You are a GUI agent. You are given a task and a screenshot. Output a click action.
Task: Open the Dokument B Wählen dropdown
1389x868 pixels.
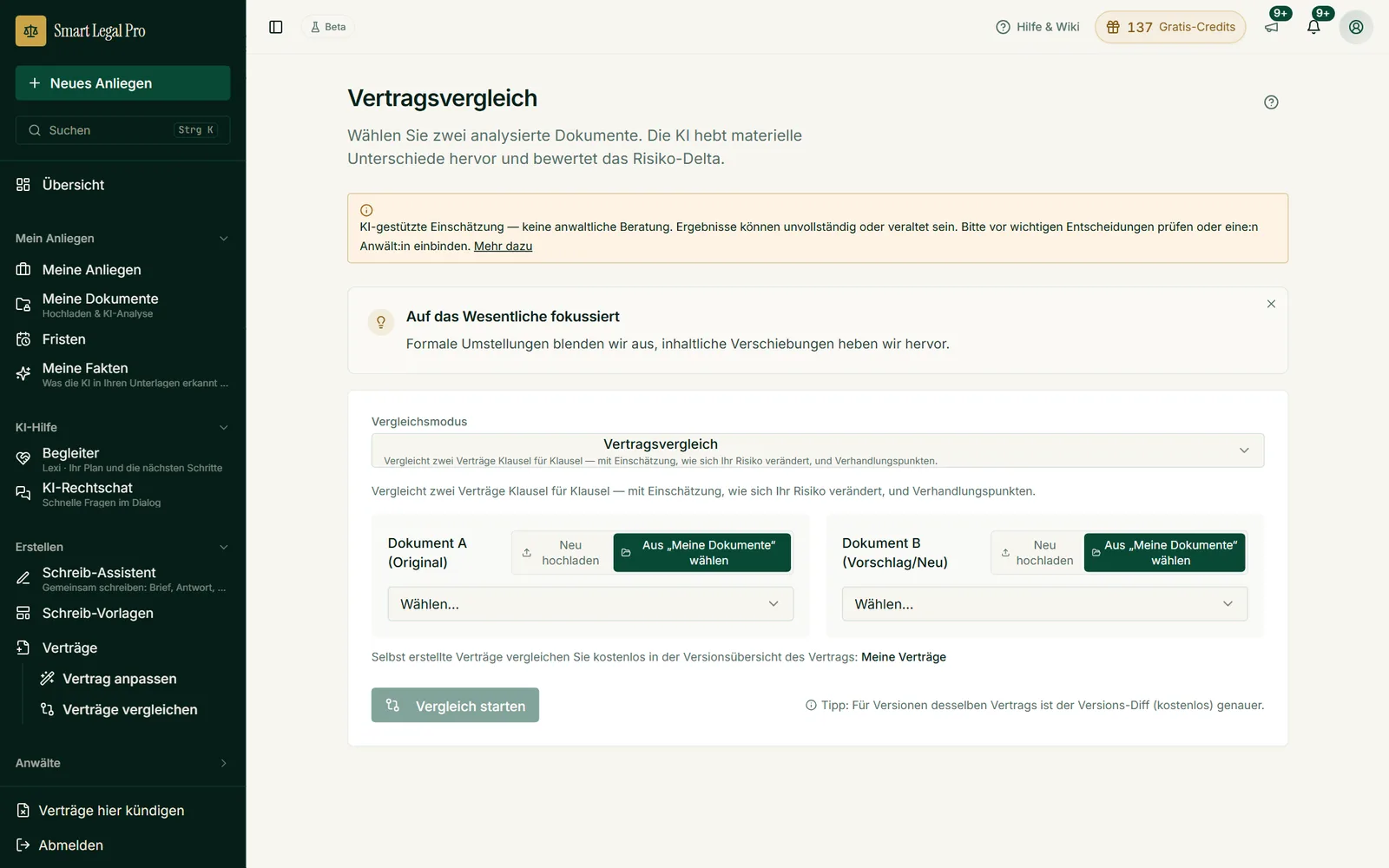[1044, 604]
